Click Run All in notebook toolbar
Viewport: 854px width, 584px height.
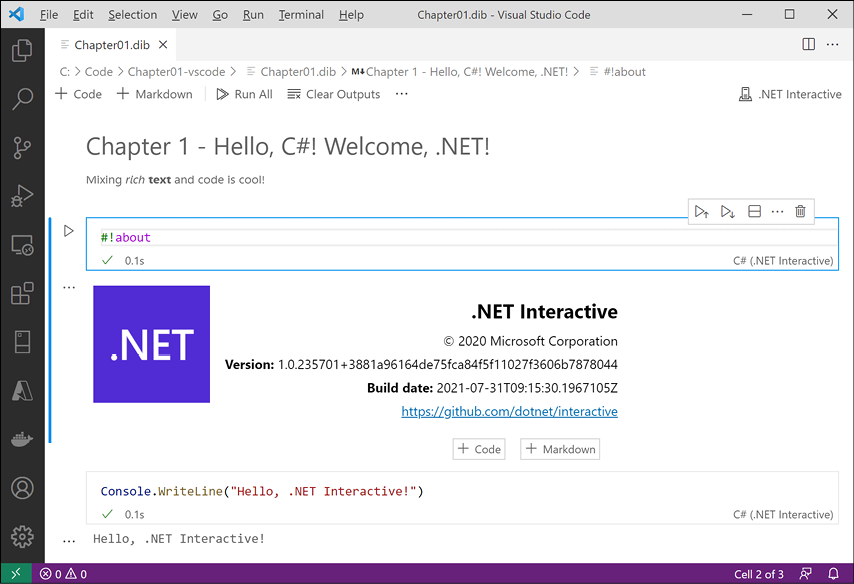[244, 94]
